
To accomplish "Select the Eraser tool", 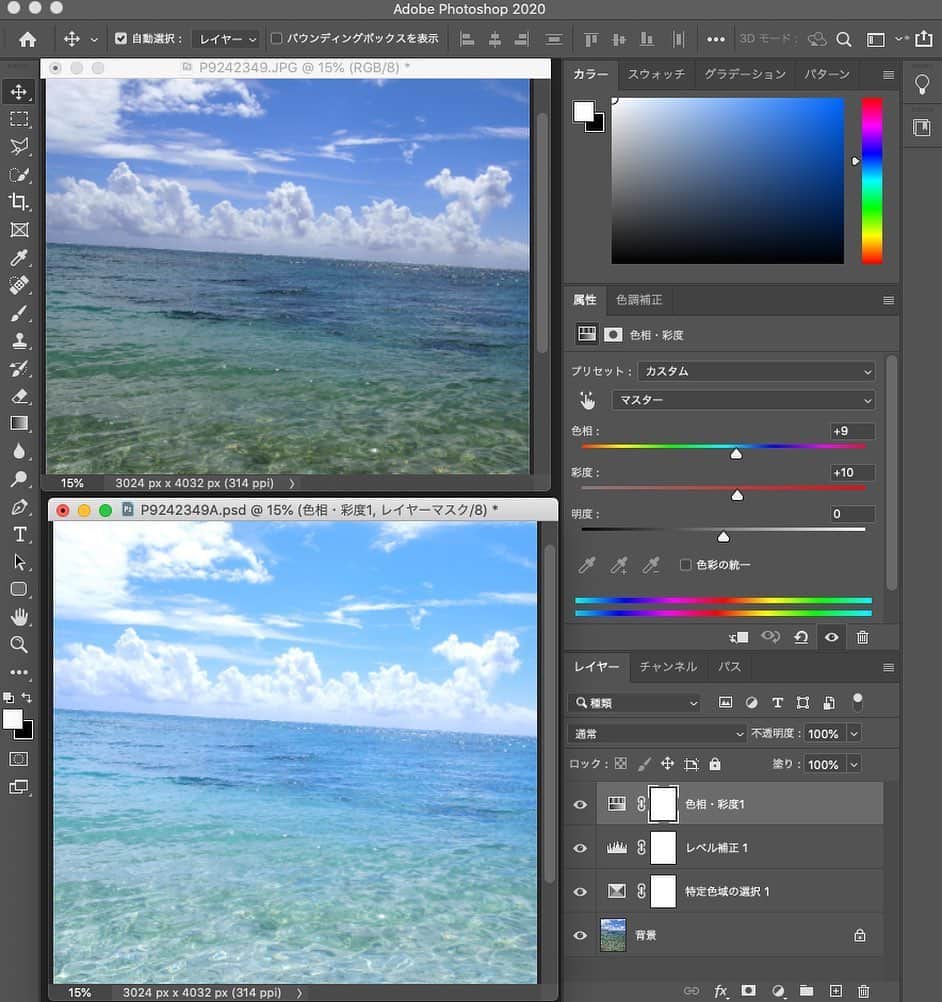I will click(19, 396).
